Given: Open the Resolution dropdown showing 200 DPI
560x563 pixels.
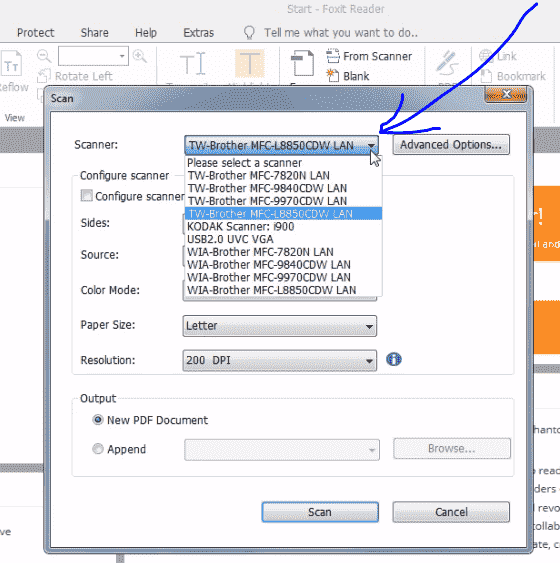Looking at the screenshot, I should (280, 360).
